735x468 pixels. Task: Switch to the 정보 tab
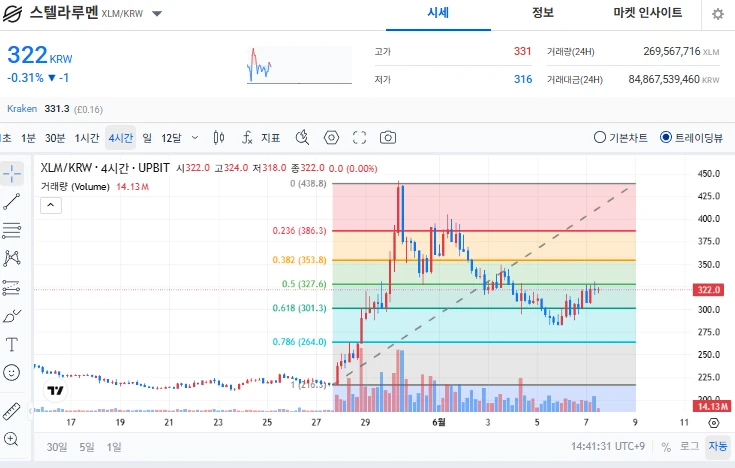(x=543, y=13)
